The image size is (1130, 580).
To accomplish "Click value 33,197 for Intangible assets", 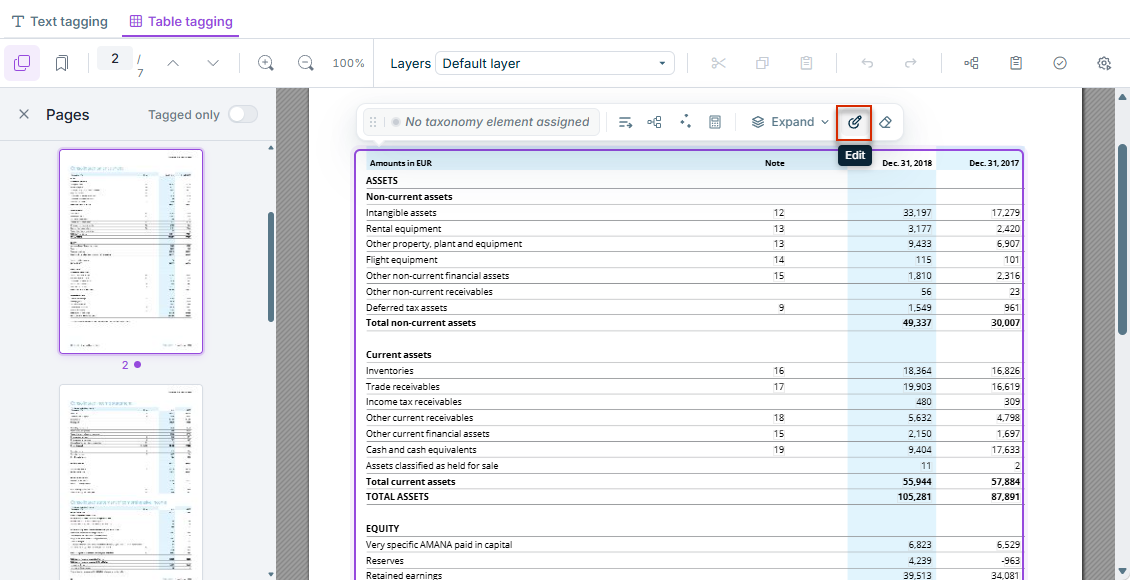I will 917,213.
